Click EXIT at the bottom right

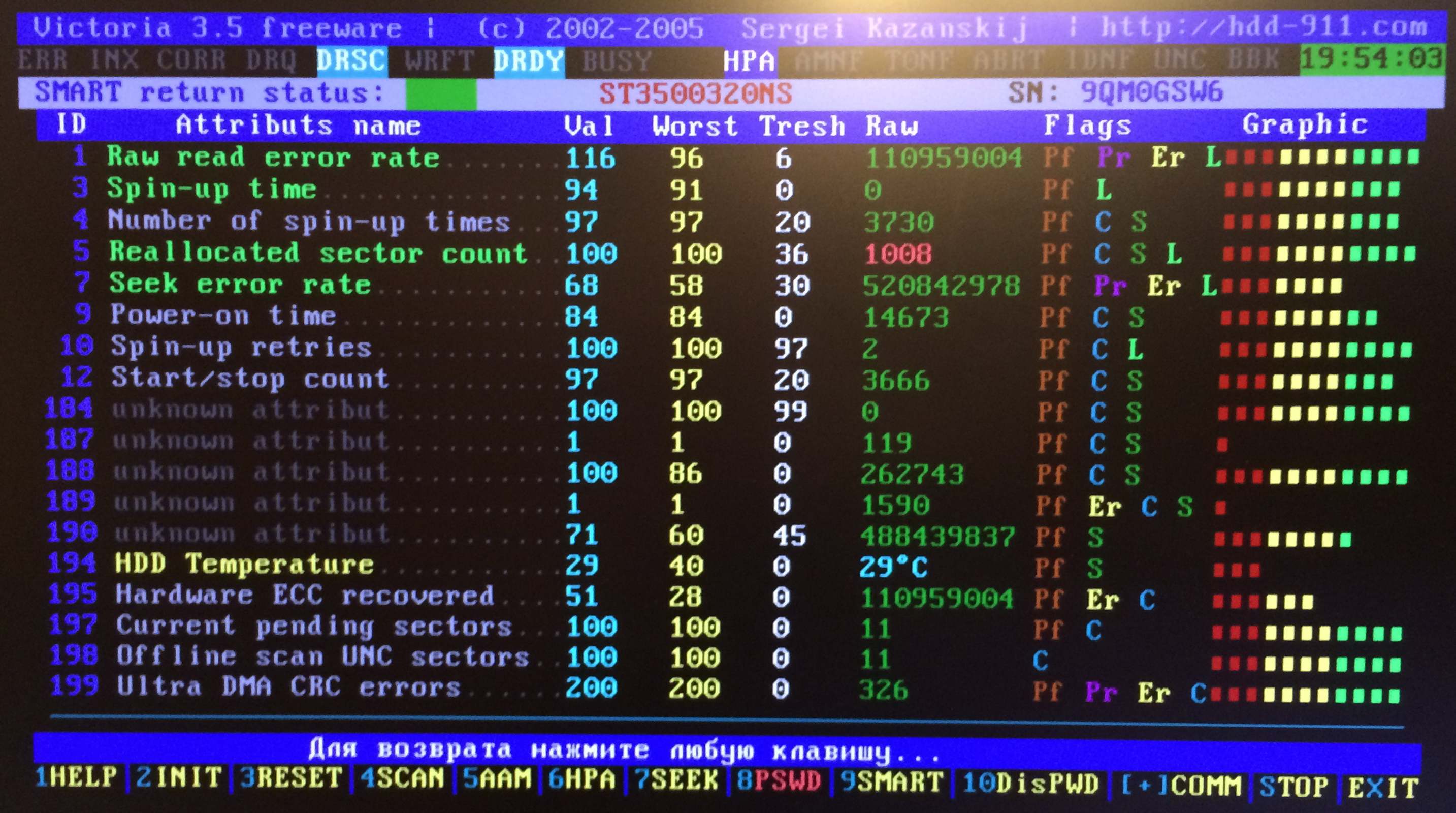[1384, 788]
